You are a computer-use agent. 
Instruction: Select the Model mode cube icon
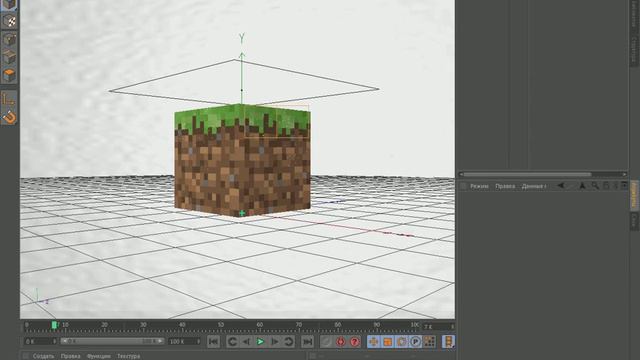click(9, 4)
